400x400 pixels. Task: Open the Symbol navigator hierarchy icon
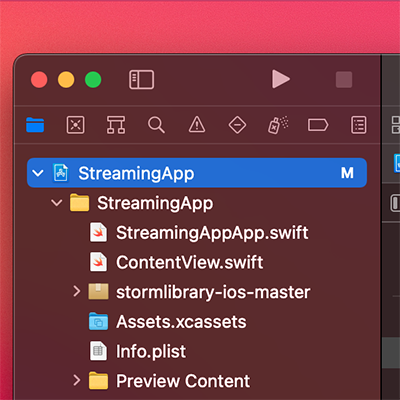tap(116, 125)
